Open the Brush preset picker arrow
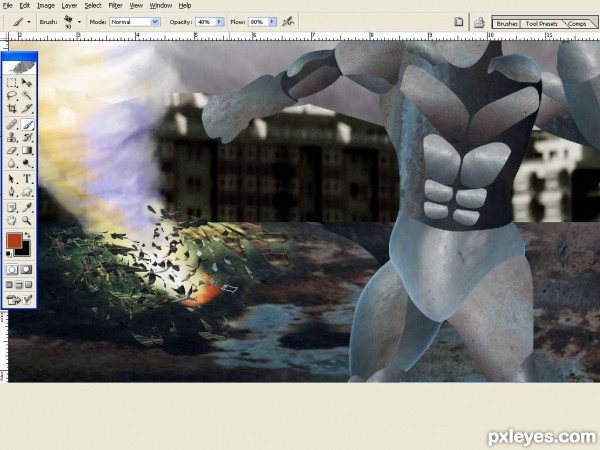 [x=79, y=22]
